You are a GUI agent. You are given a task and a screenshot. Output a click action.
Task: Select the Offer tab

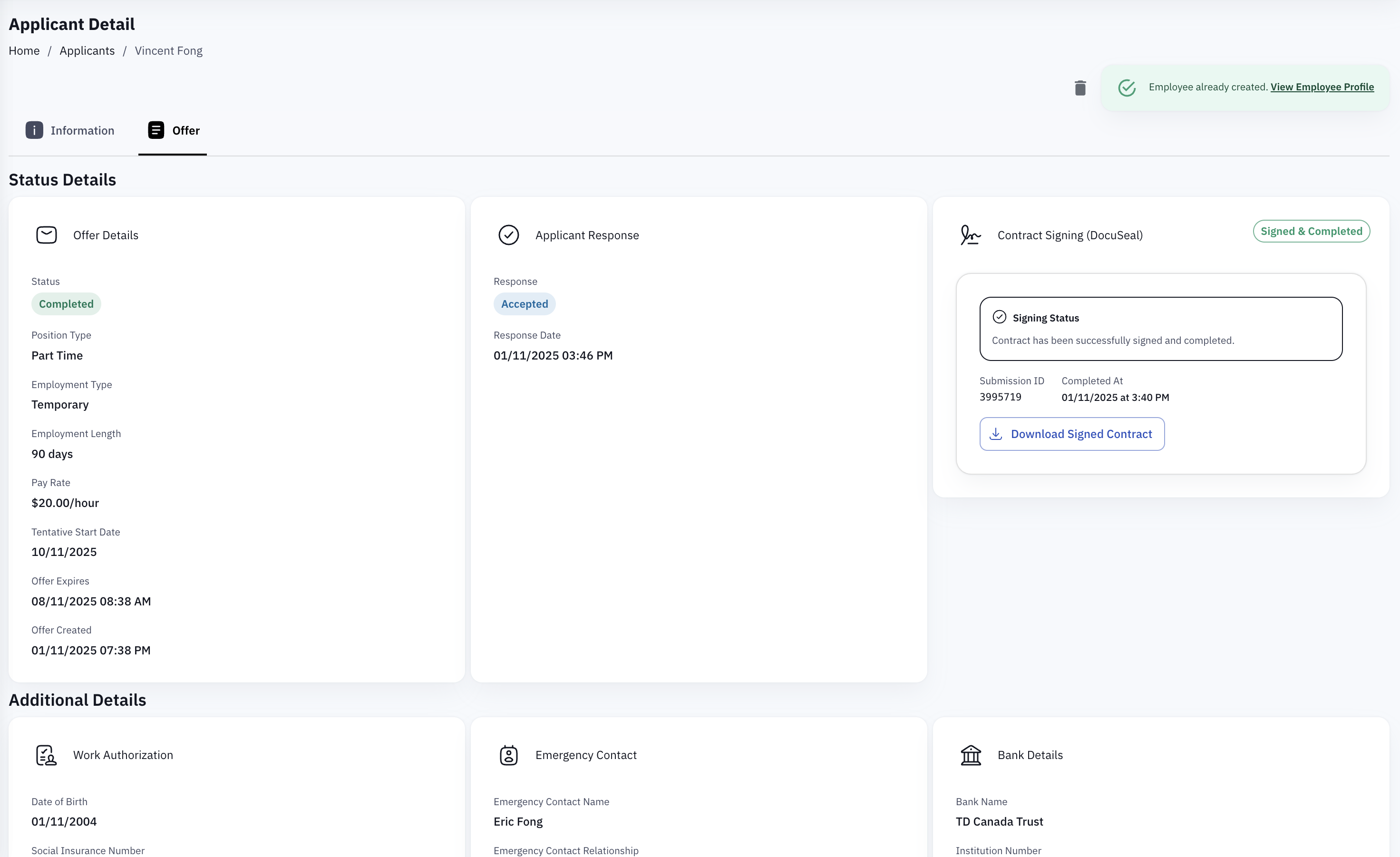click(x=173, y=131)
